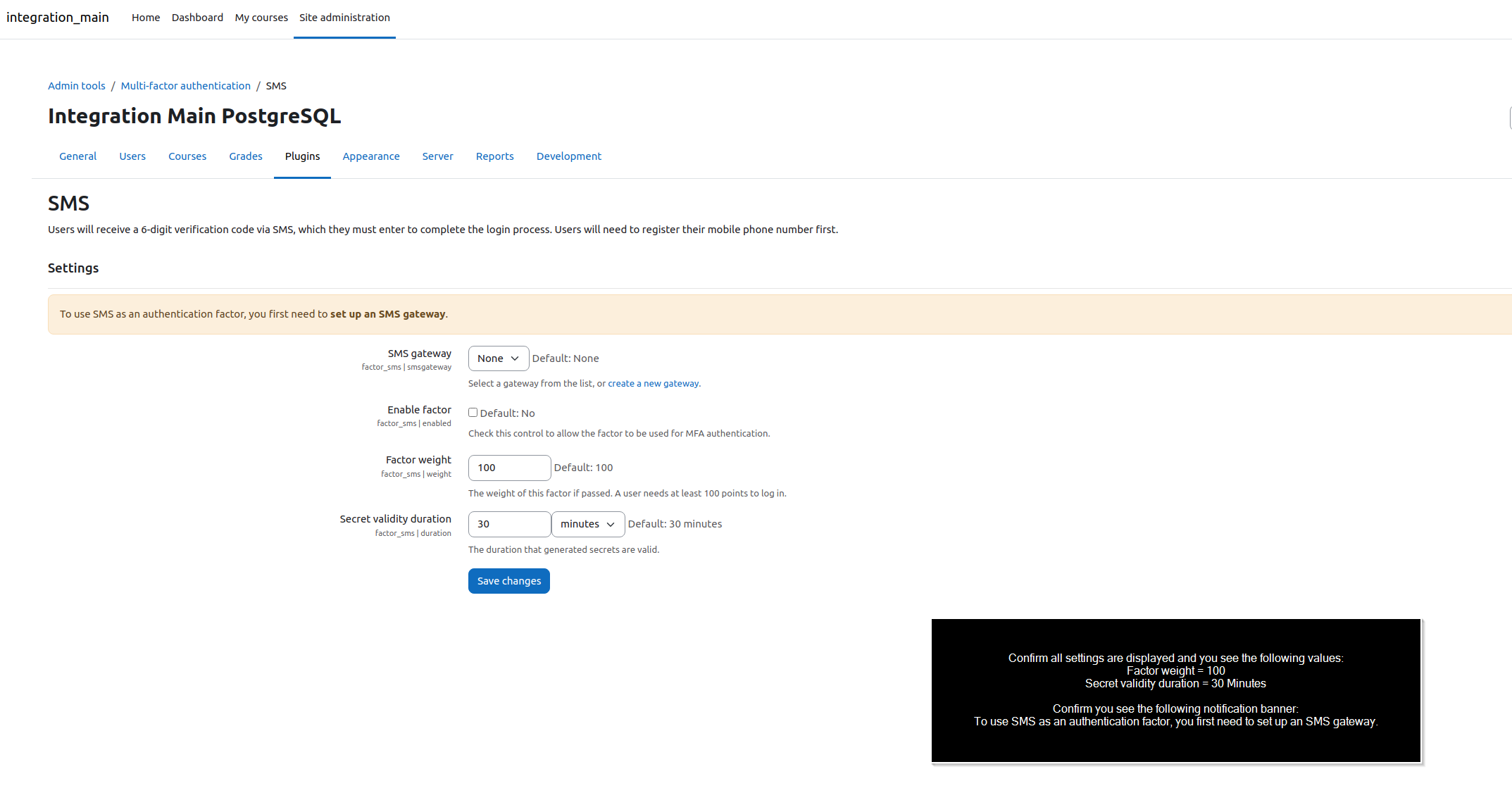The height and width of the screenshot is (812, 1512).
Task: Switch to the Development admin tab
Action: pos(569,156)
